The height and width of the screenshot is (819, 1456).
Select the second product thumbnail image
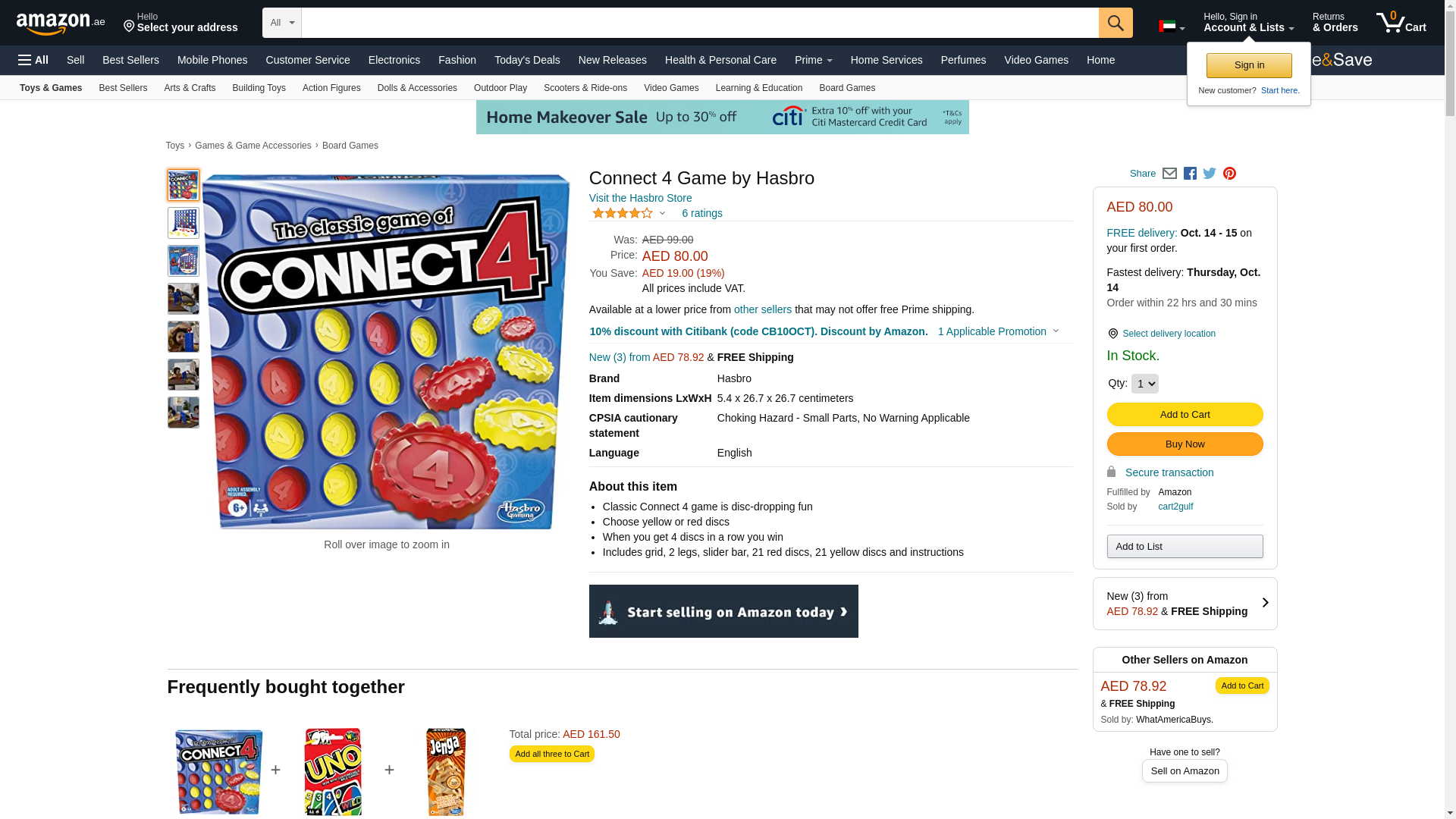[x=184, y=223]
